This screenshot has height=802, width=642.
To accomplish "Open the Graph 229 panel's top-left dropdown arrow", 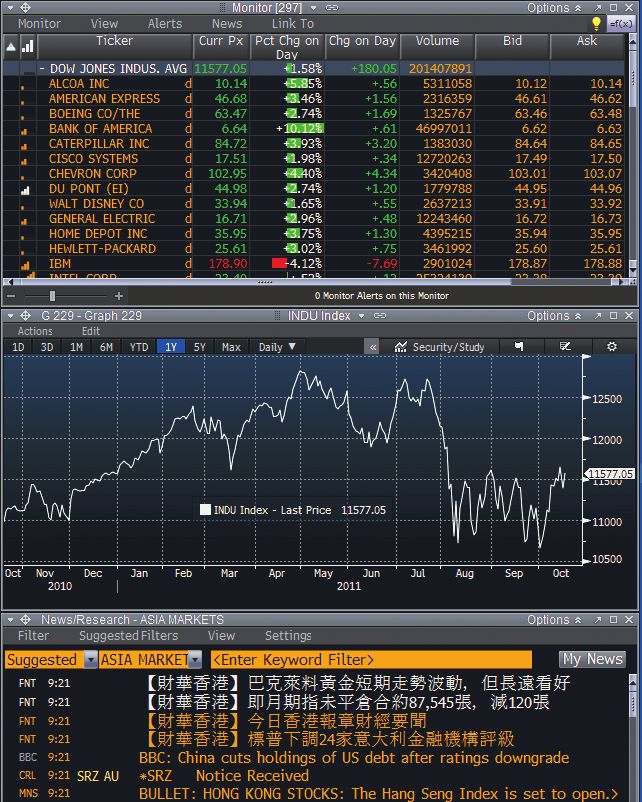I will pyautogui.click(x=10, y=316).
